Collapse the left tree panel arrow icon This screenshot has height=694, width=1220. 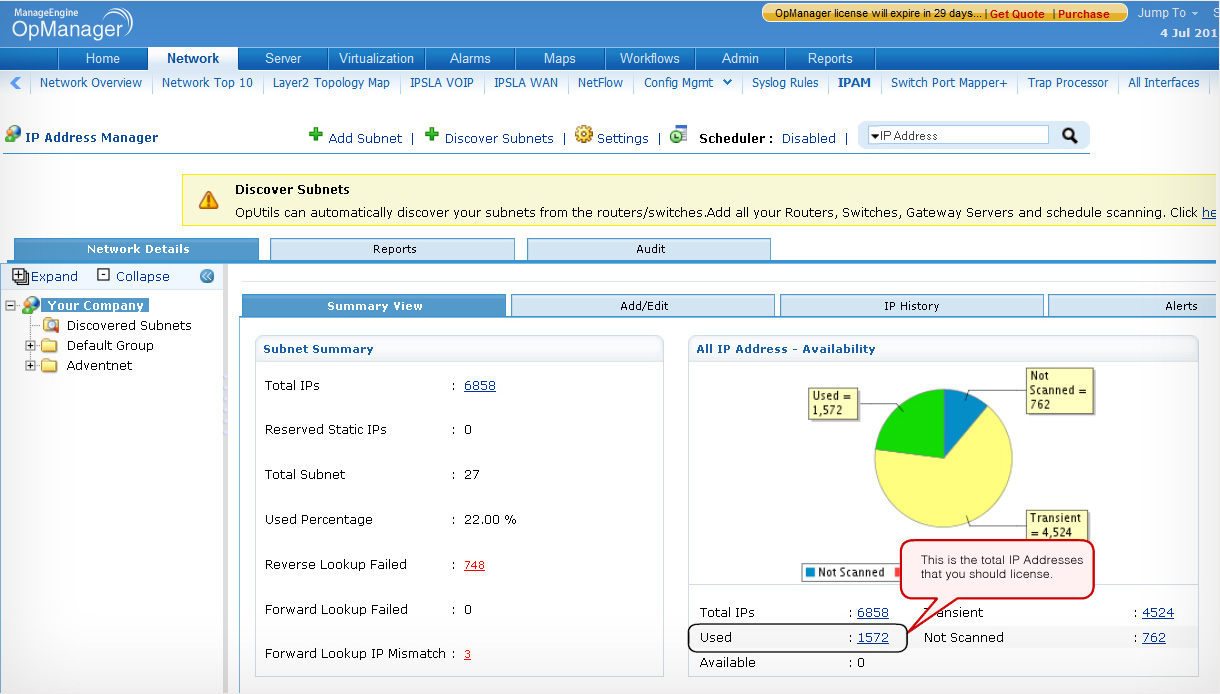pos(207,276)
